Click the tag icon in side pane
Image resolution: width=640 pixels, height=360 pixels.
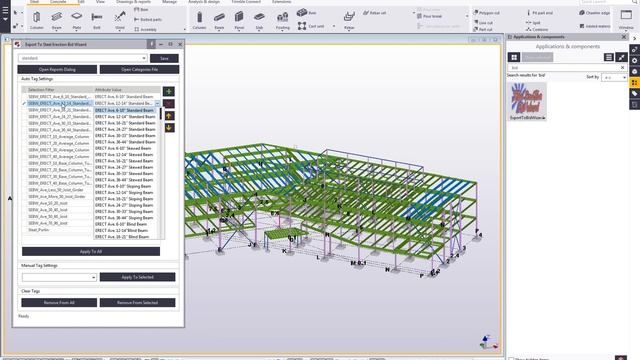[x=634, y=93]
